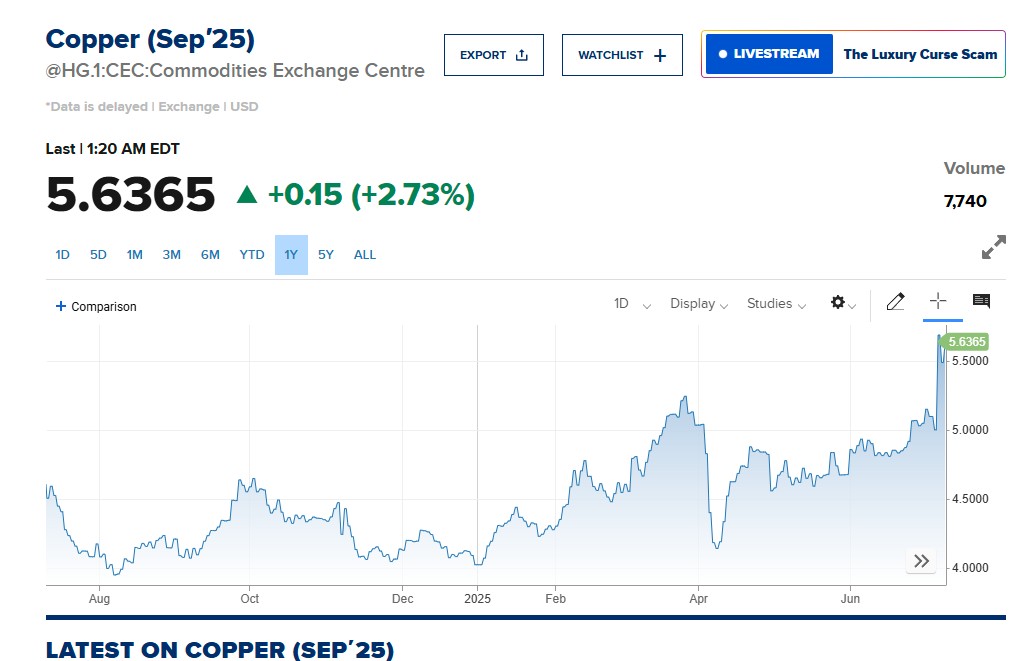Open chart settings gear menu
Viewport: 1024px width, 661px height.
[839, 303]
